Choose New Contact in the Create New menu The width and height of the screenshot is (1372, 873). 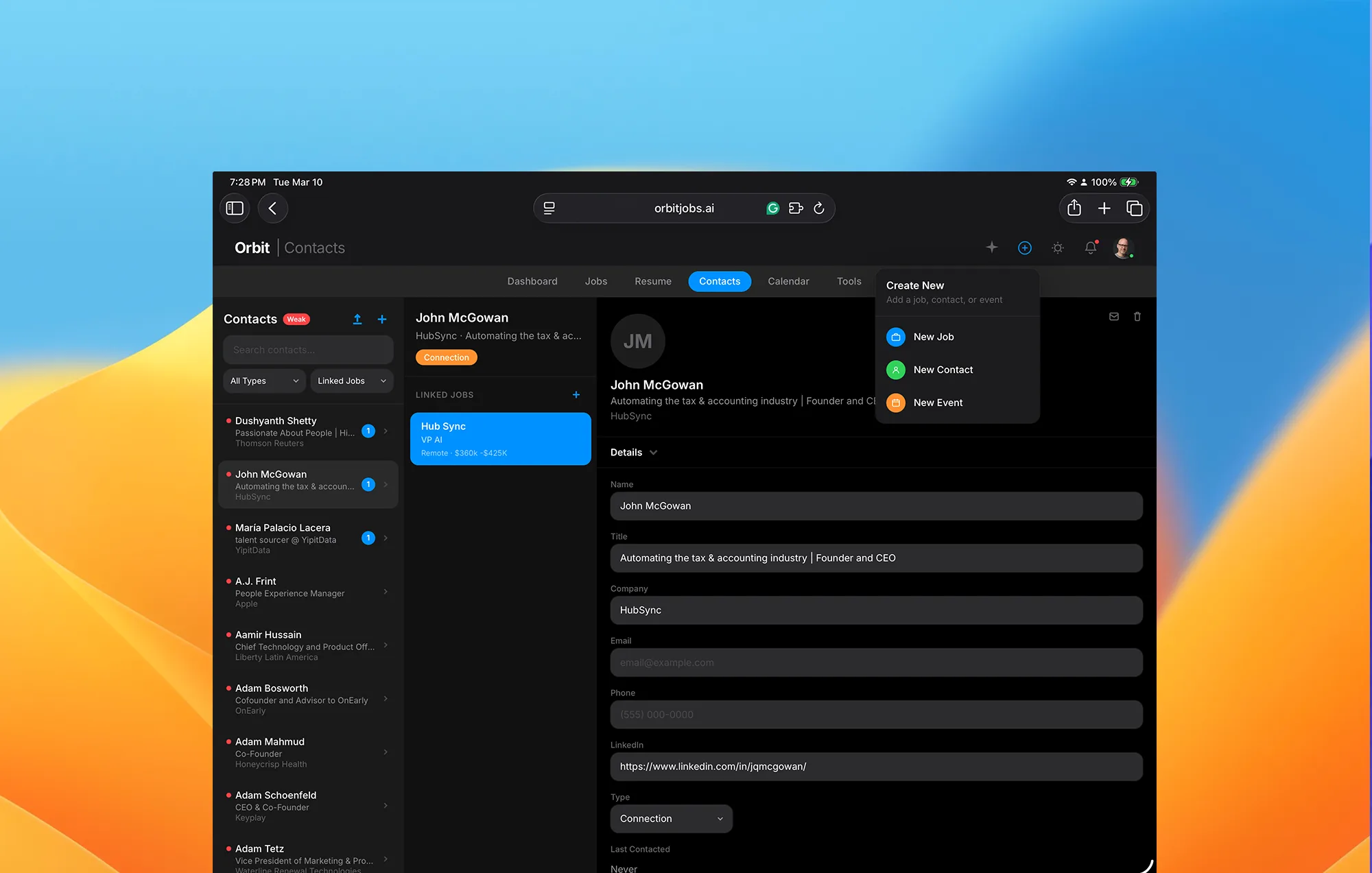click(943, 370)
